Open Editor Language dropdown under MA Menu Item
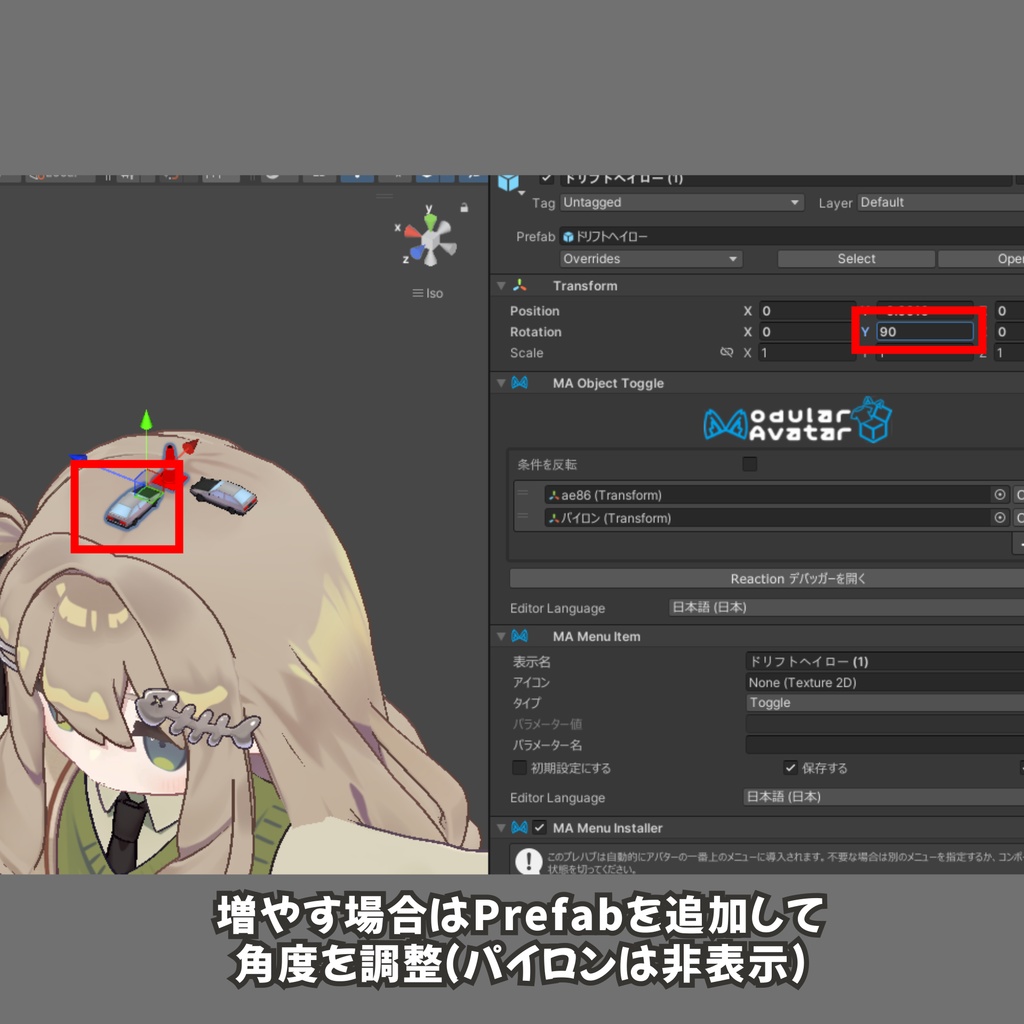 point(884,797)
